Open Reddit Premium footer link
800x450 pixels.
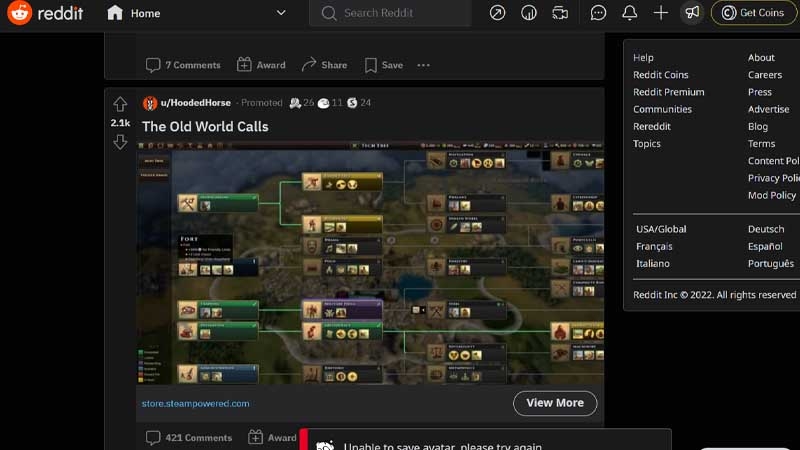668,92
